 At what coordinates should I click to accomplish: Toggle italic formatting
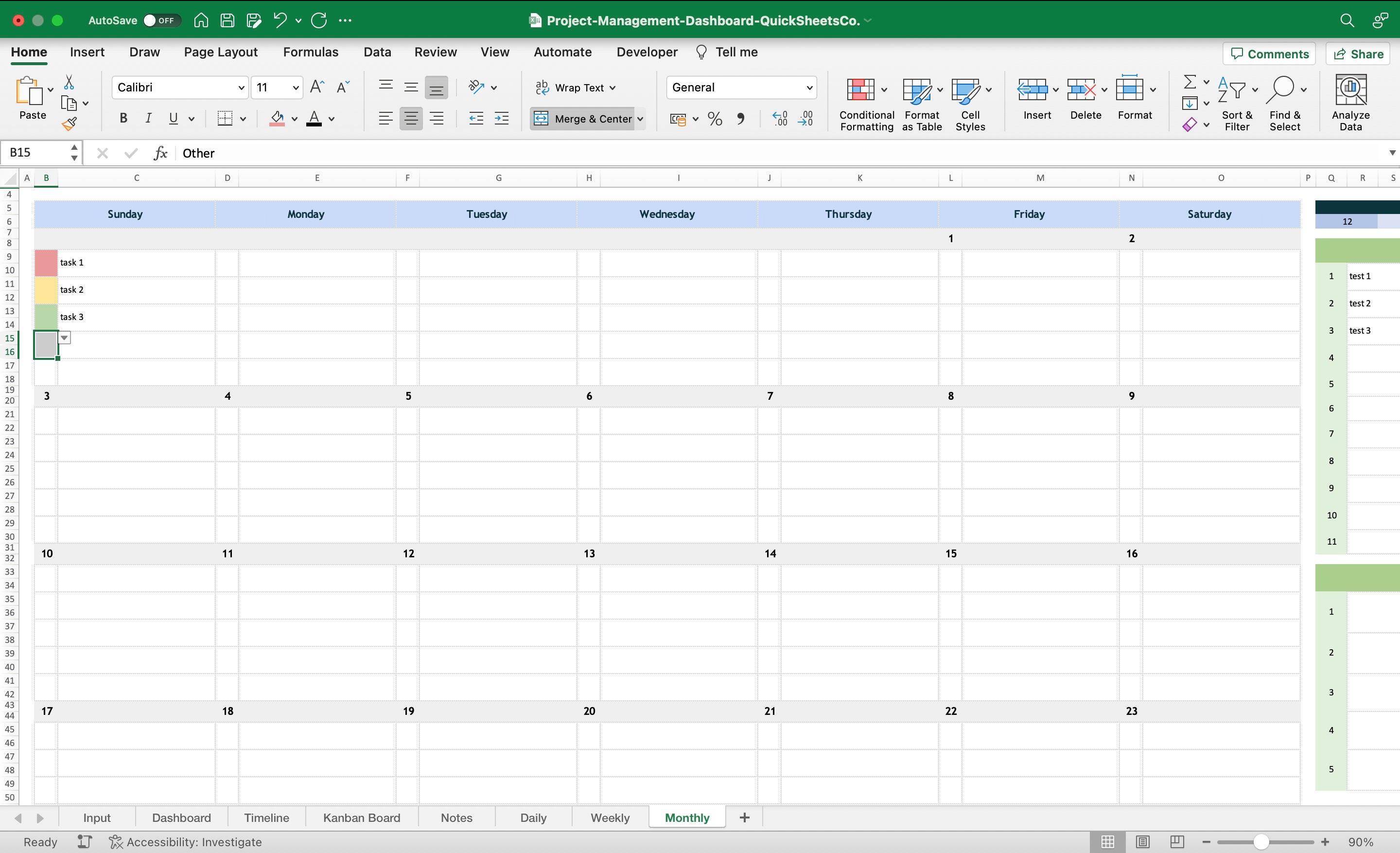148,118
